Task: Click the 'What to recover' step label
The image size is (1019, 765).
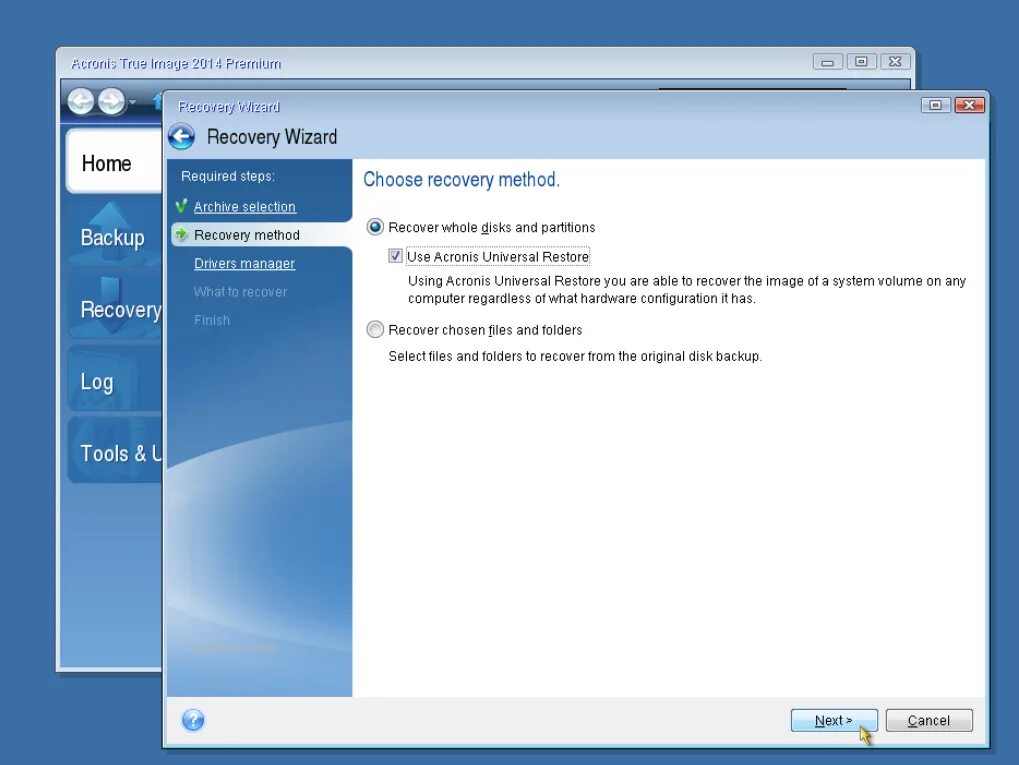Action: coord(240,292)
